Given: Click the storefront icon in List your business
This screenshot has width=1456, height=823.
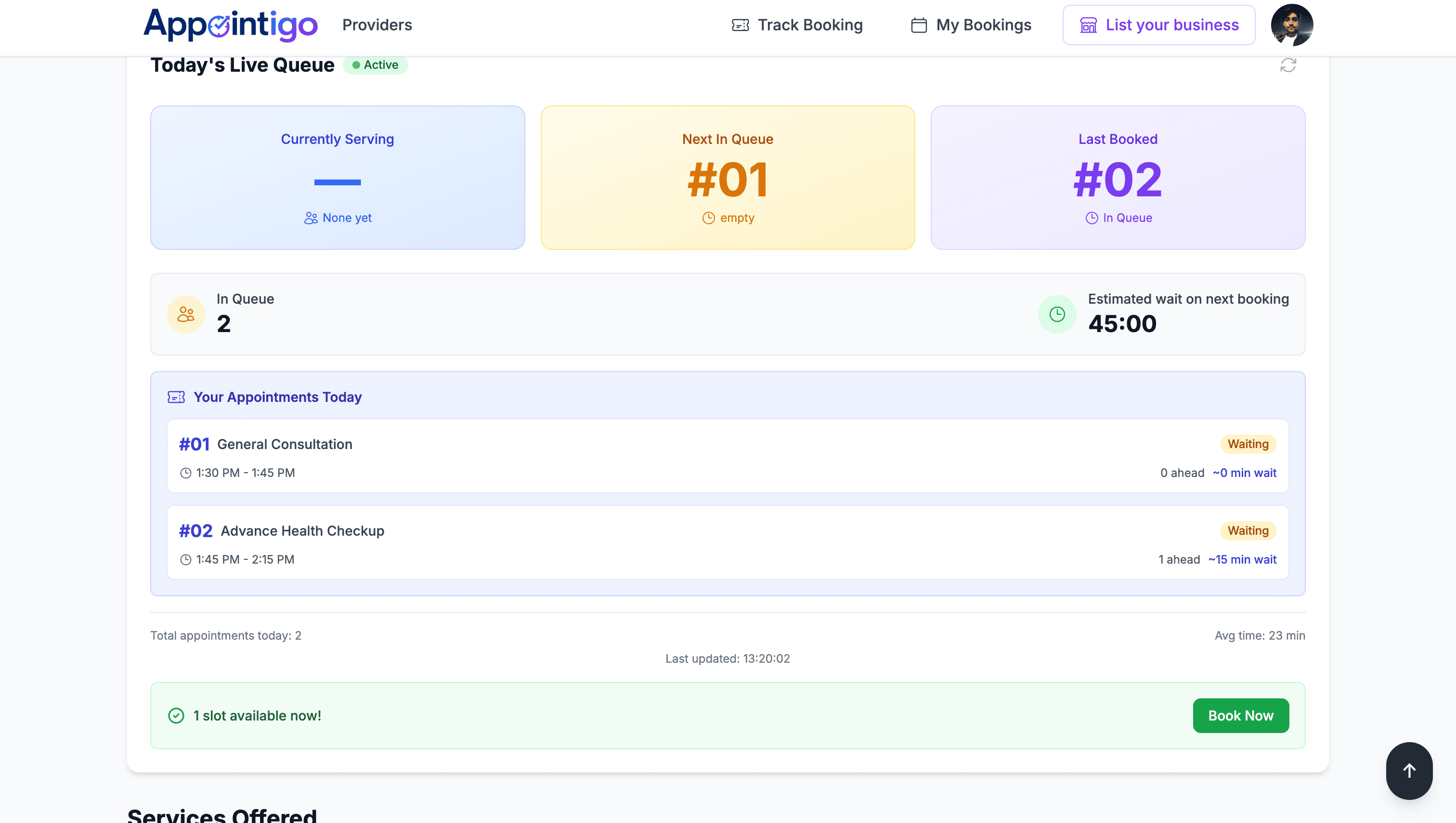Looking at the screenshot, I should tap(1089, 25).
